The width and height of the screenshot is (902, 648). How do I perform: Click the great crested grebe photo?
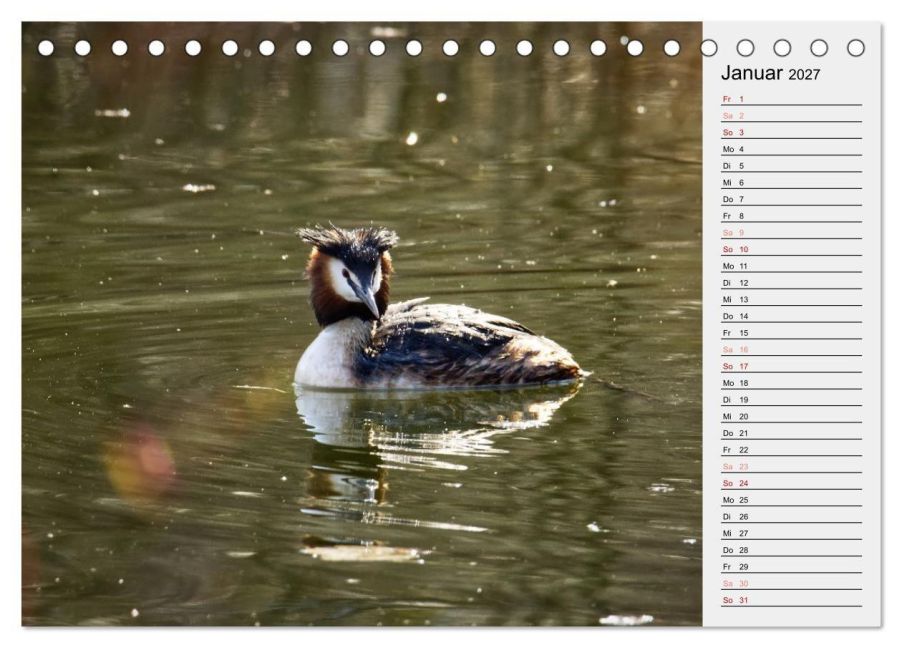pyautogui.click(x=362, y=324)
